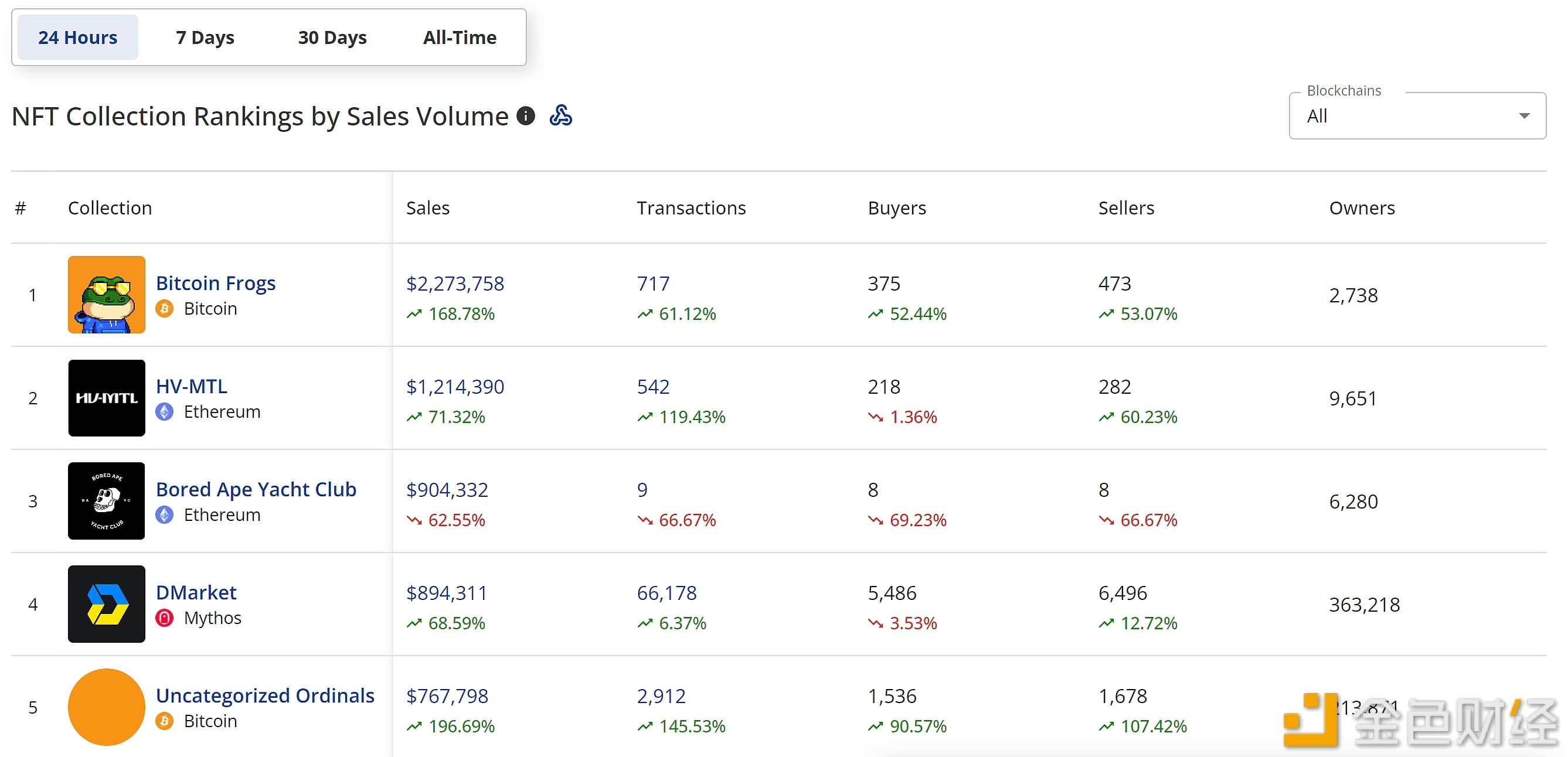Open the Uncategorized Ordinals collection link

coord(265,695)
